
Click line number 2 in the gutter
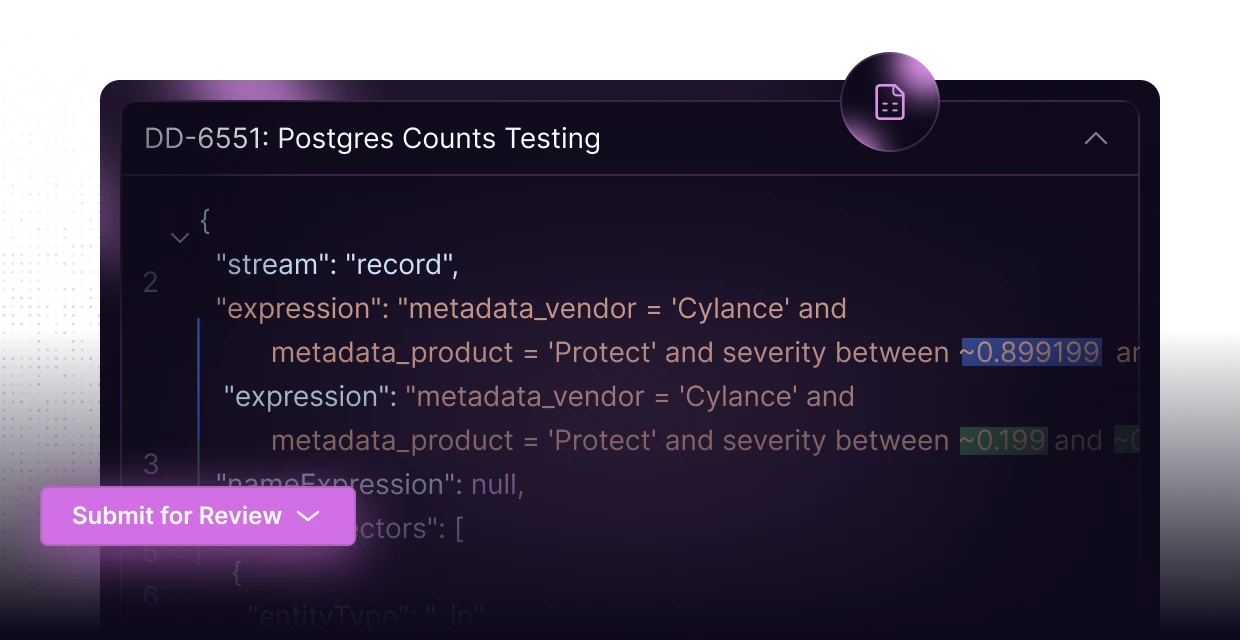coord(151,283)
